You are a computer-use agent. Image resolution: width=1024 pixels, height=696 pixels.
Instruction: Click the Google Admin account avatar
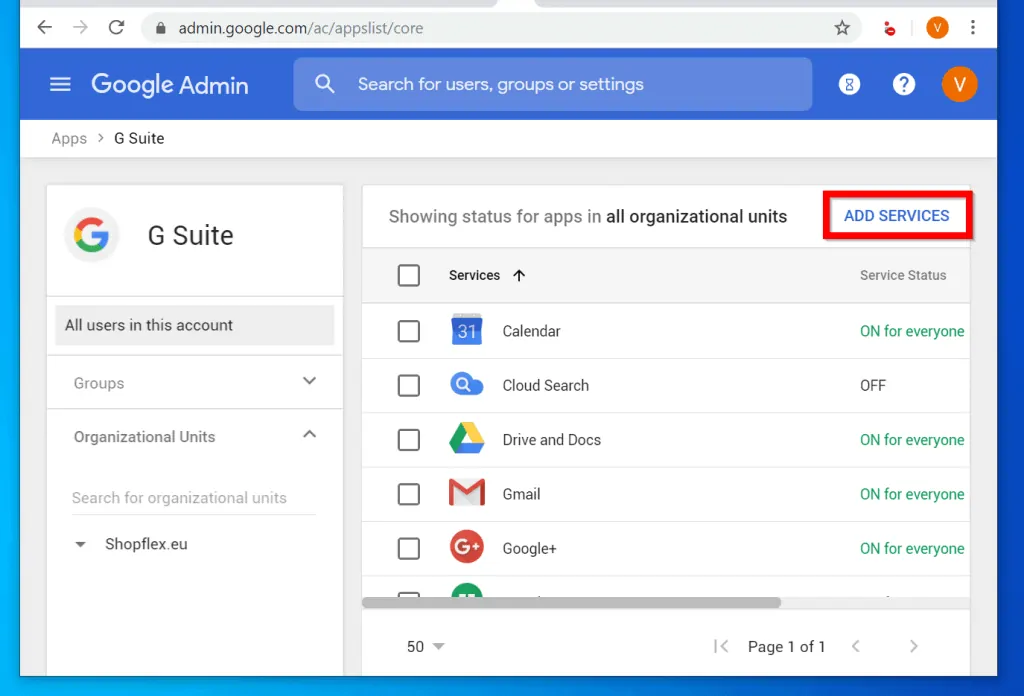959,85
